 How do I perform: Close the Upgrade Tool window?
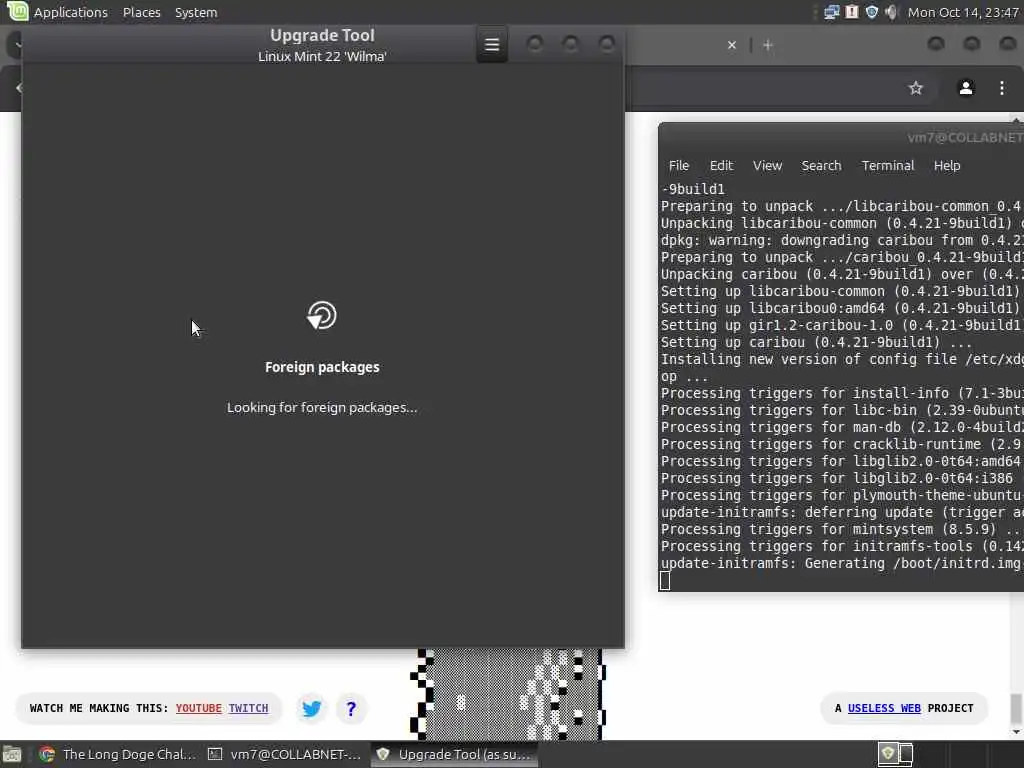click(x=607, y=44)
